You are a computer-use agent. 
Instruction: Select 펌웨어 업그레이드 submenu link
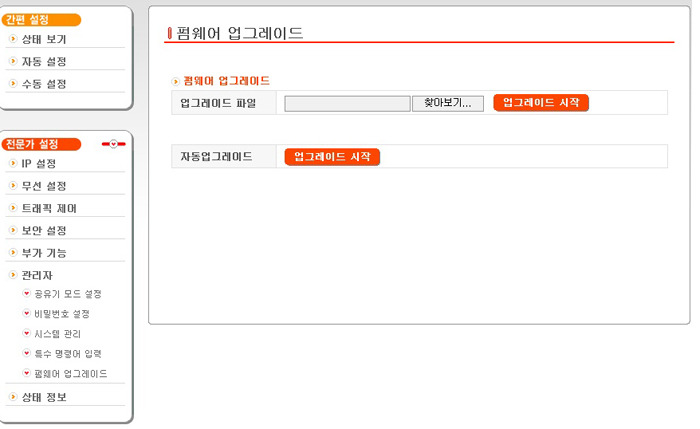pyautogui.click(x=71, y=373)
